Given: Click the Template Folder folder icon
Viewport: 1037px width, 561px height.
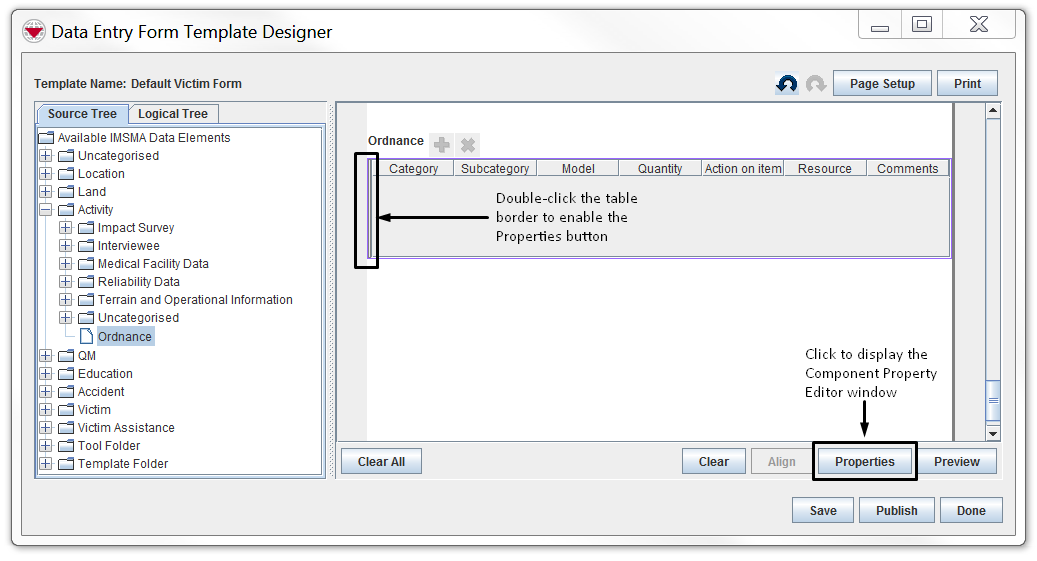Looking at the screenshot, I should click(66, 464).
